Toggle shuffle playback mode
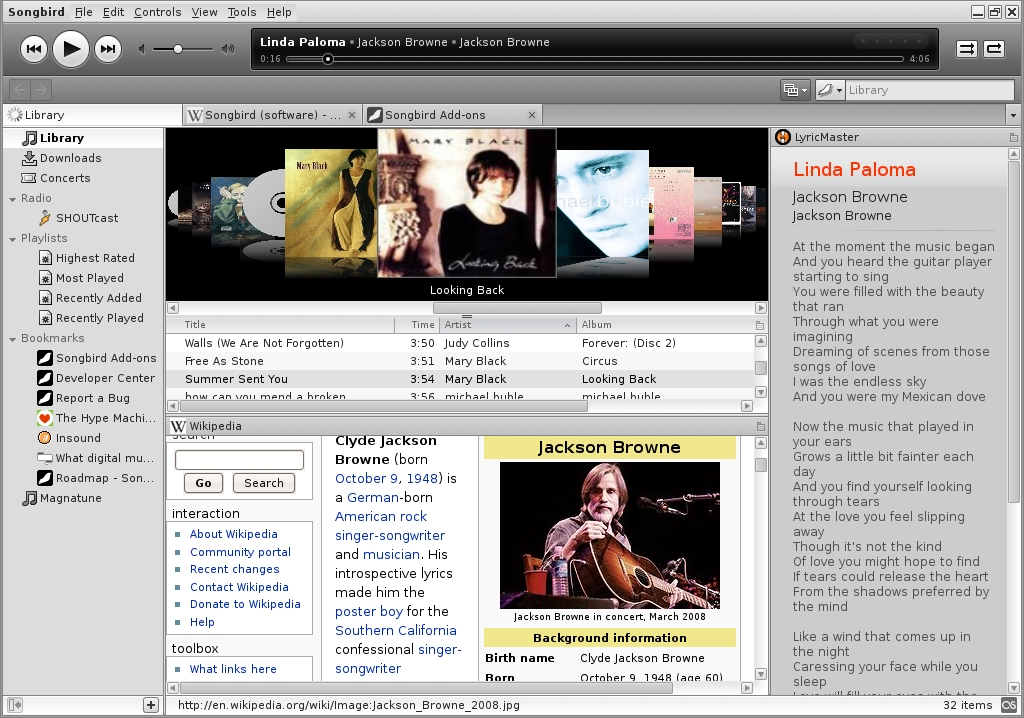This screenshot has width=1024, height=718. [966, 48]
